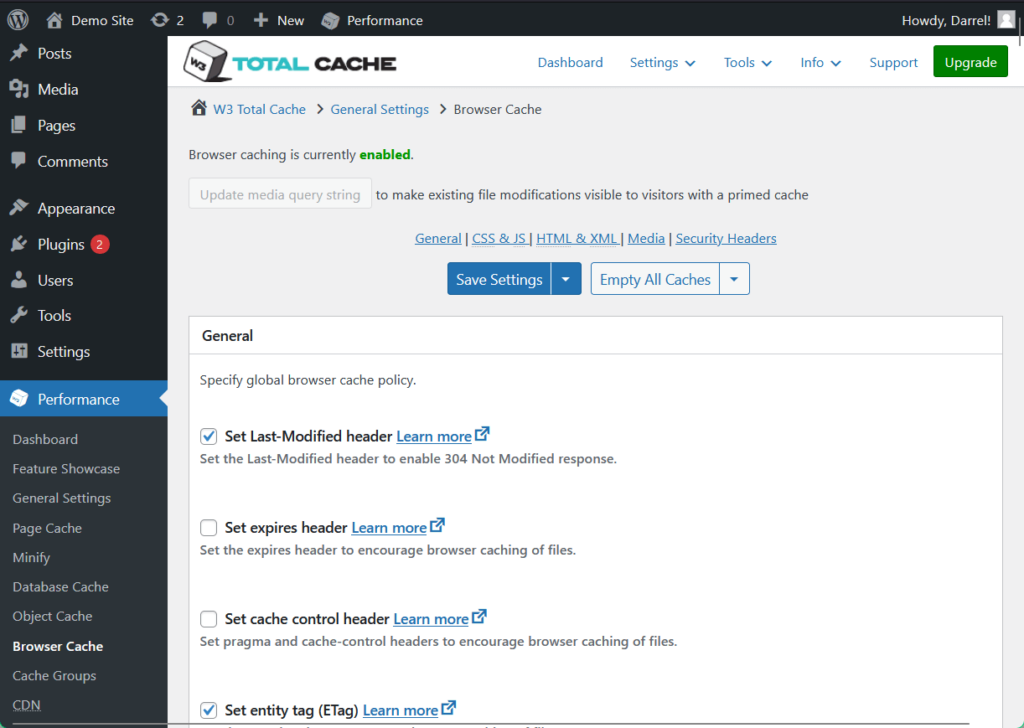Uncheck Set Last-Modified header checkbox
The height and width of the screenshot is (728, 1024).
208,436
